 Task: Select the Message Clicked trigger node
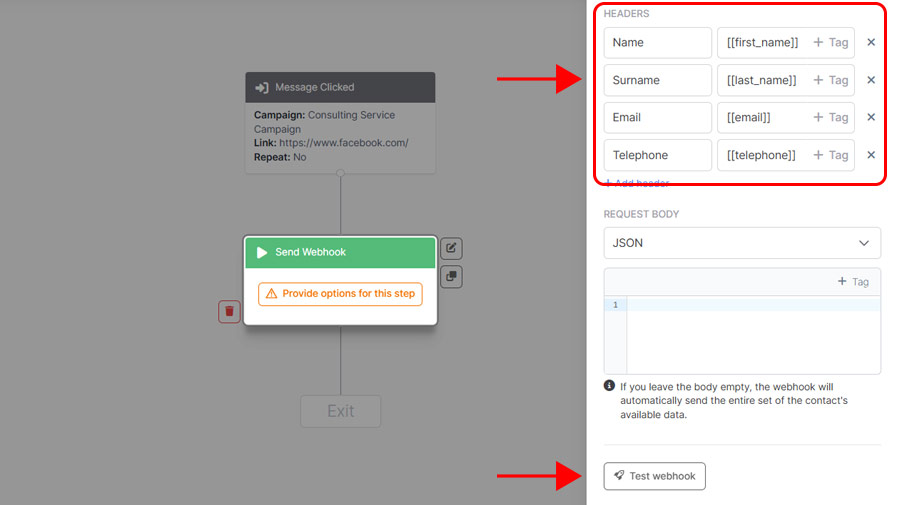[x=340, y=87]
